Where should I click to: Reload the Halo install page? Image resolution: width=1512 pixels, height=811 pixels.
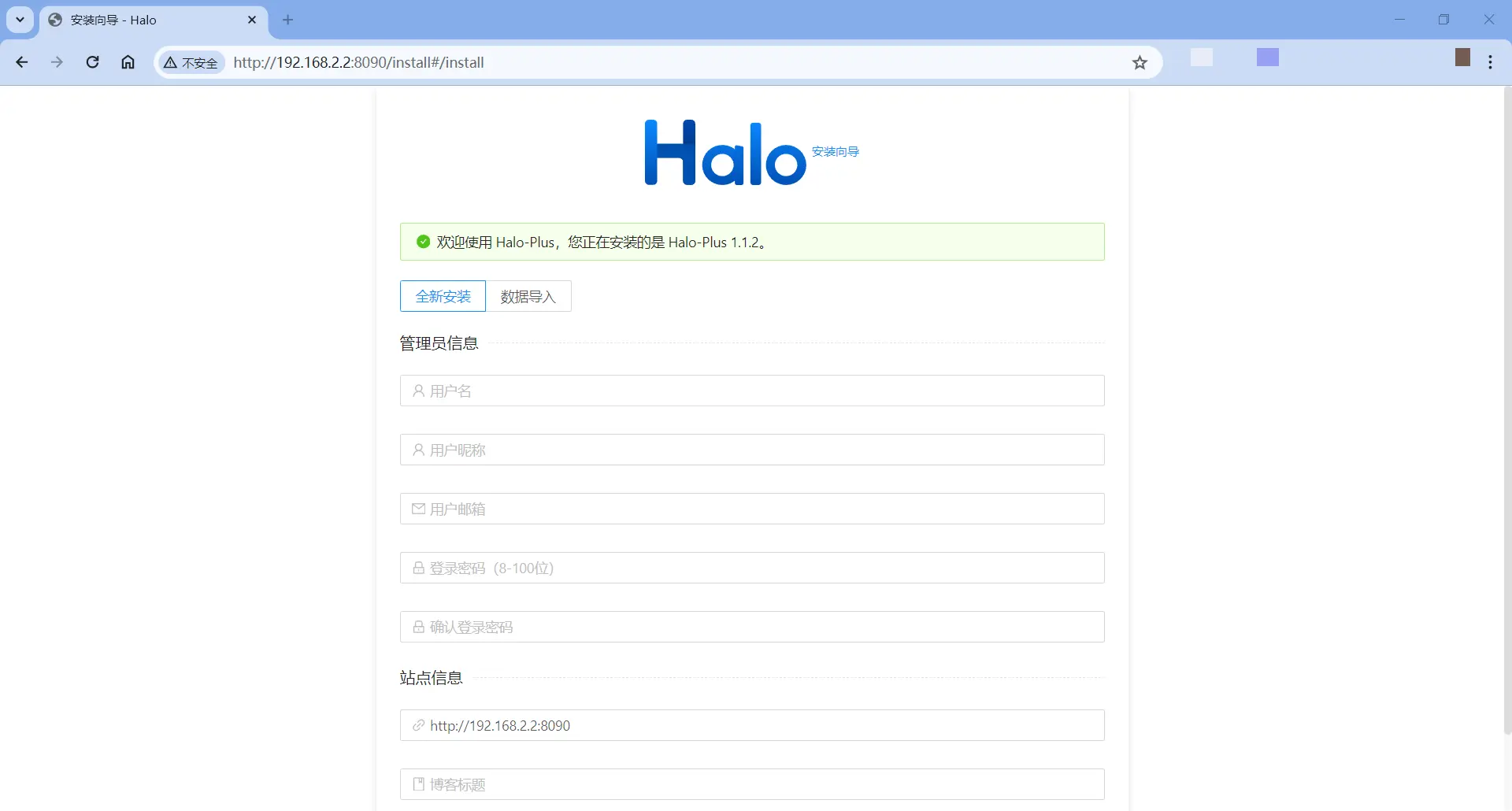[92, 62]
